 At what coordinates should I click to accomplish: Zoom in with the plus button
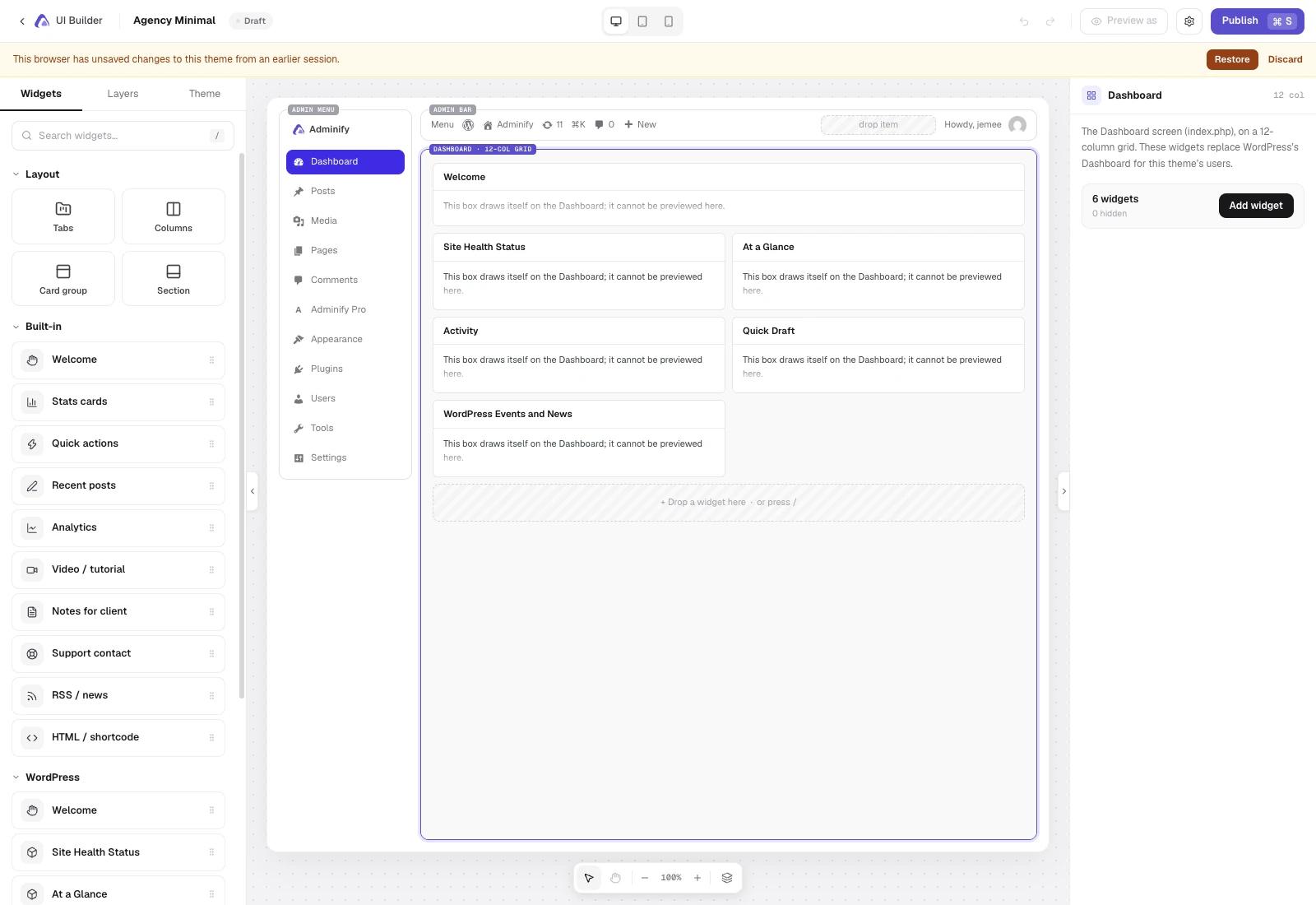pyautogui.click(x=697, y=878)
